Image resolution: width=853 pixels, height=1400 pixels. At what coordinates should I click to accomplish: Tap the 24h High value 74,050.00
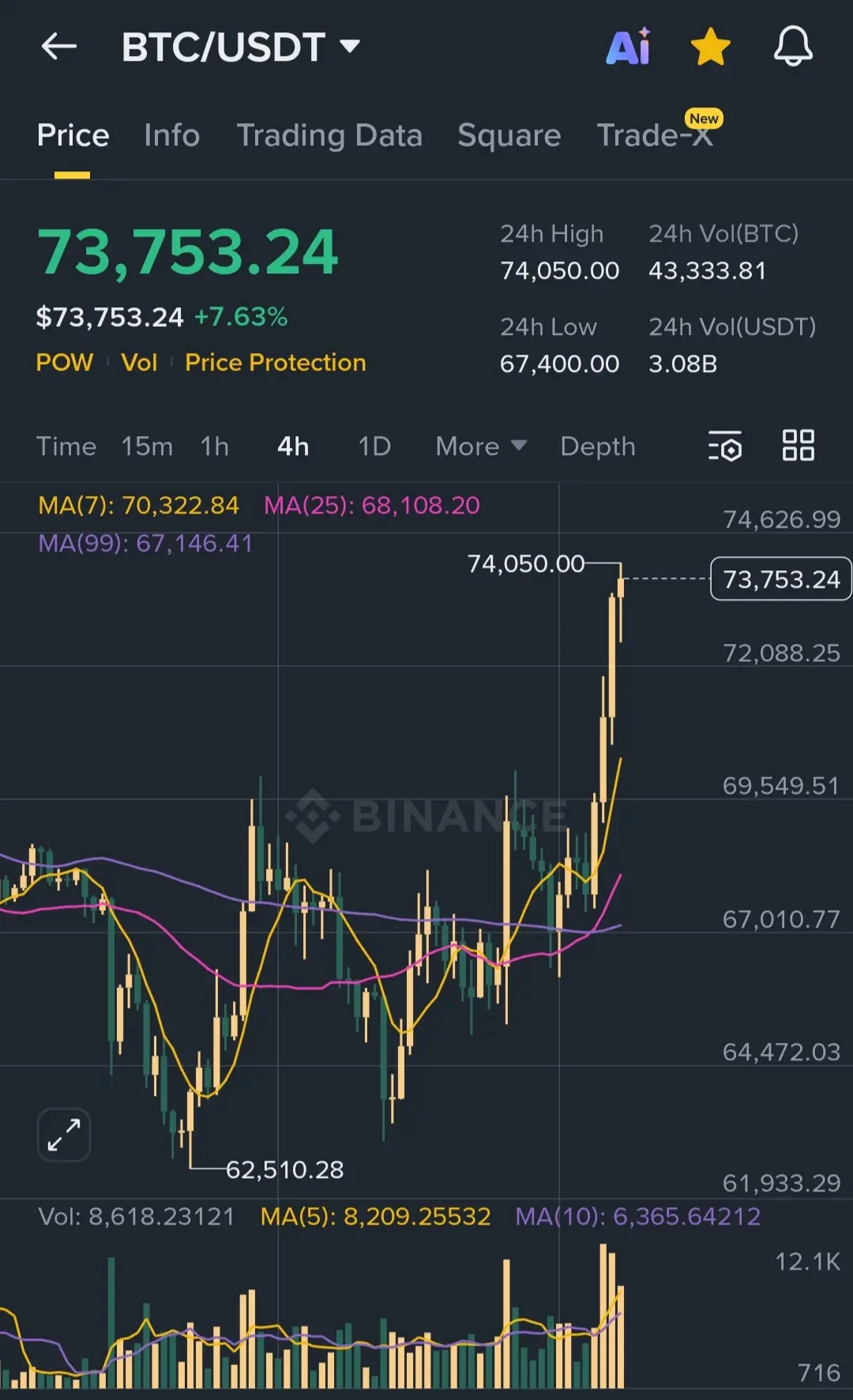(x=560, y=271)
